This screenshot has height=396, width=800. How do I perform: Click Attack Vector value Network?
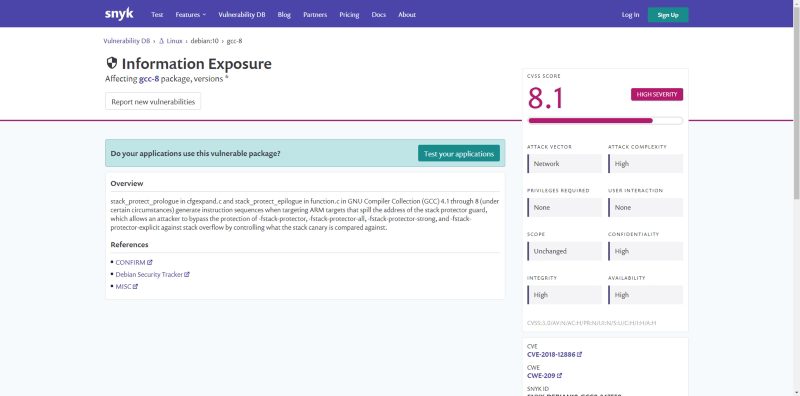click(564, 164)
